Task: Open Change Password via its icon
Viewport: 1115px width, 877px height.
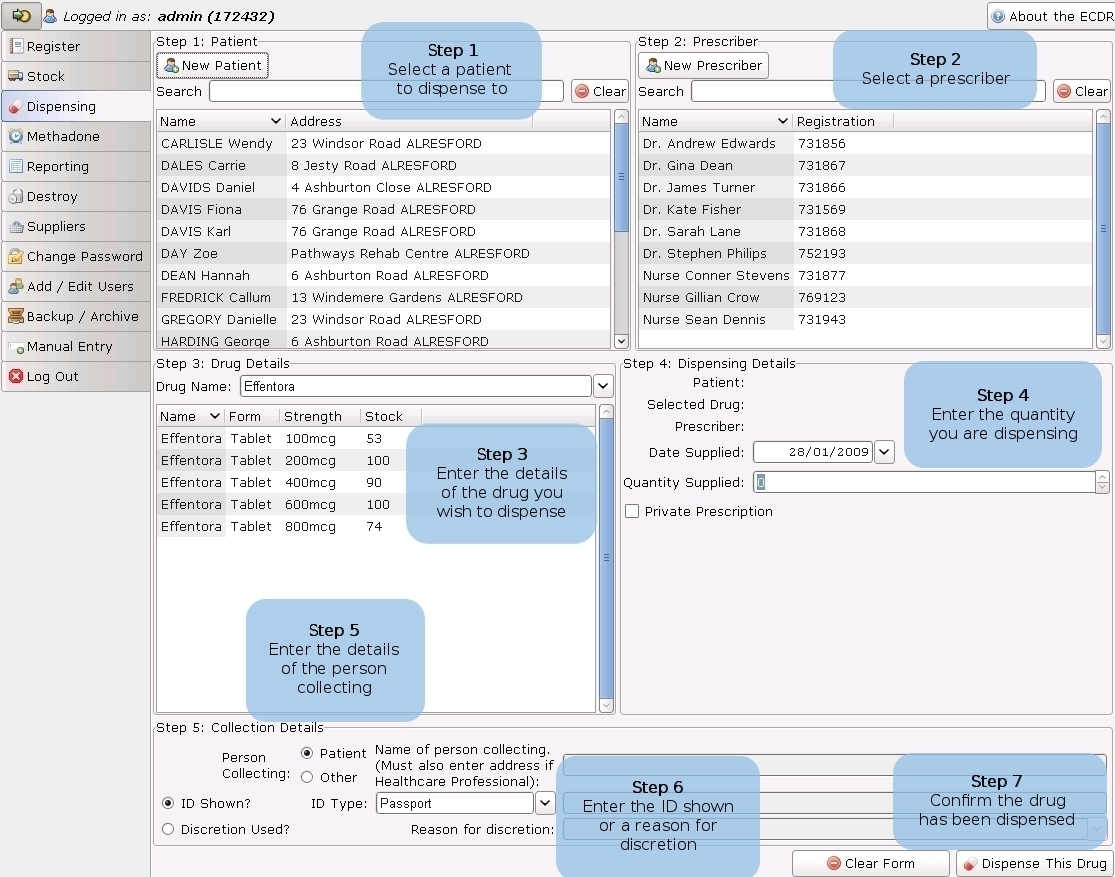Action: [x=16, y=256]
